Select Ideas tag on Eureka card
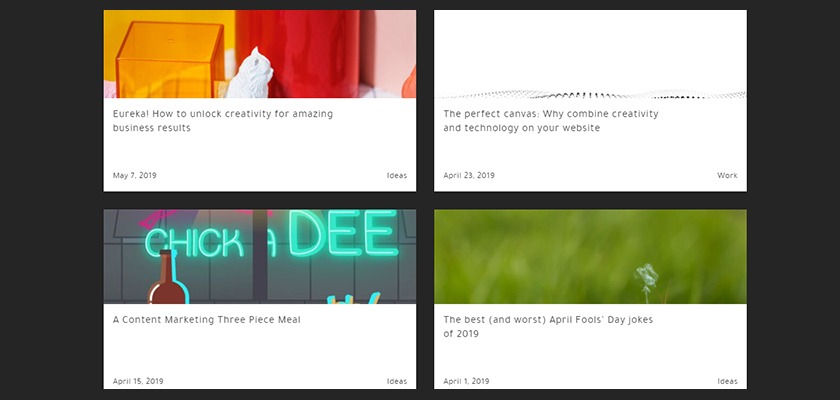 (397, 176)
